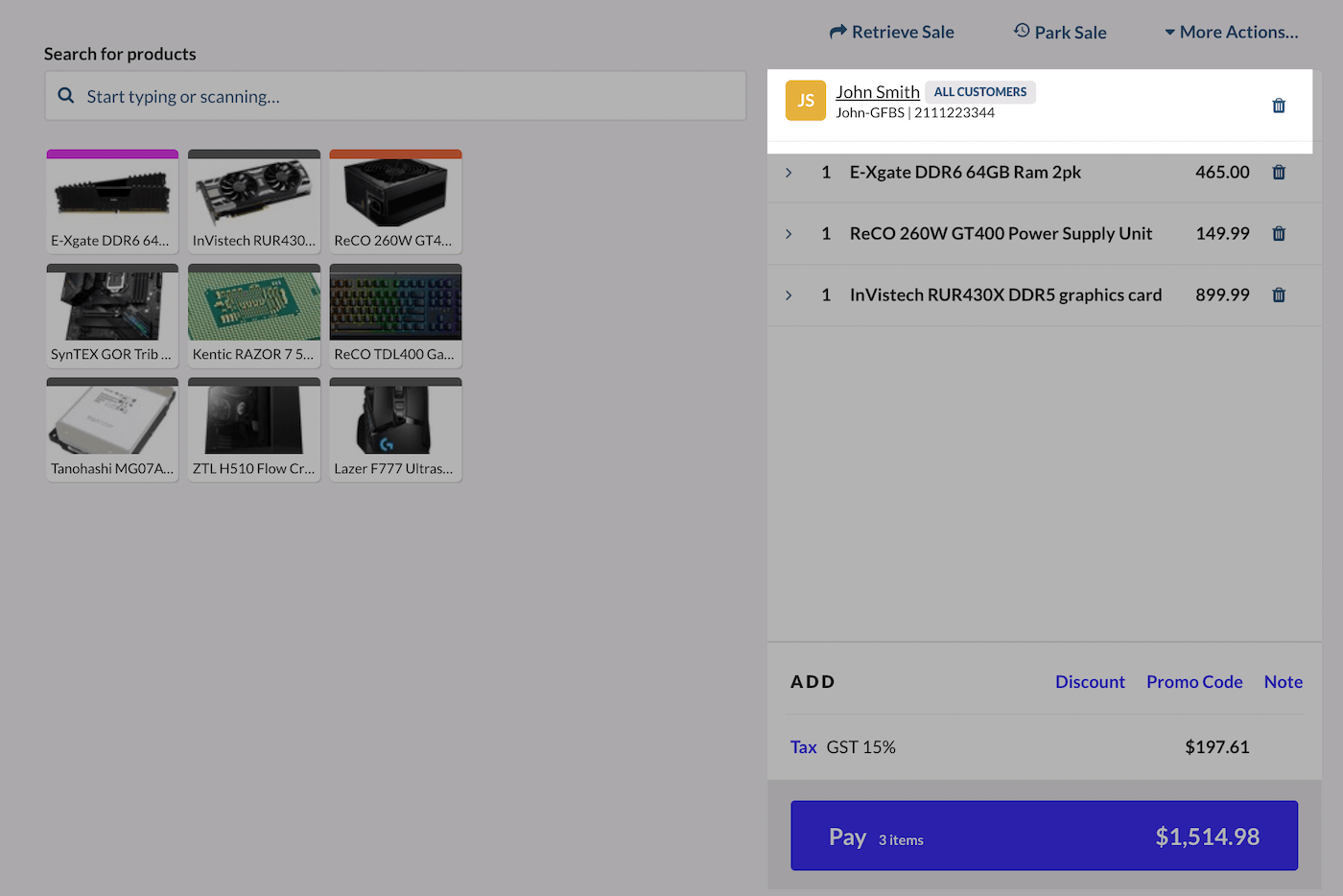Click the Park Sale clock icon
Viewport: 1343px width, 896px height.
(x=1020, y=30)
